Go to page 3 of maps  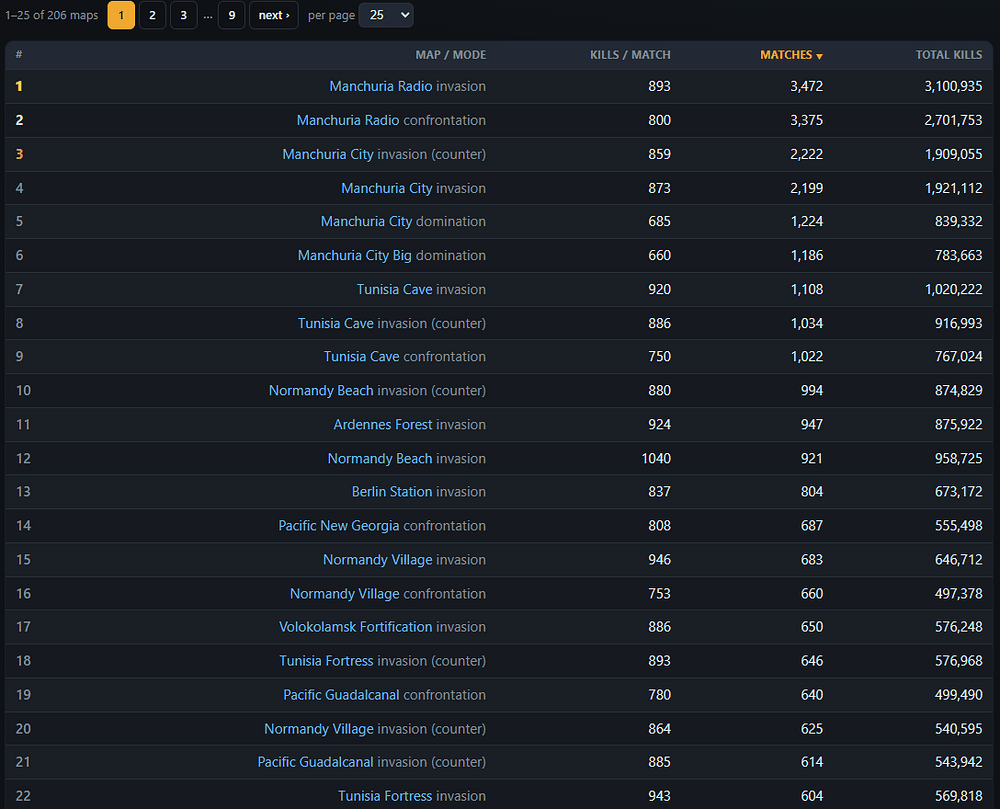coord(184,15)
